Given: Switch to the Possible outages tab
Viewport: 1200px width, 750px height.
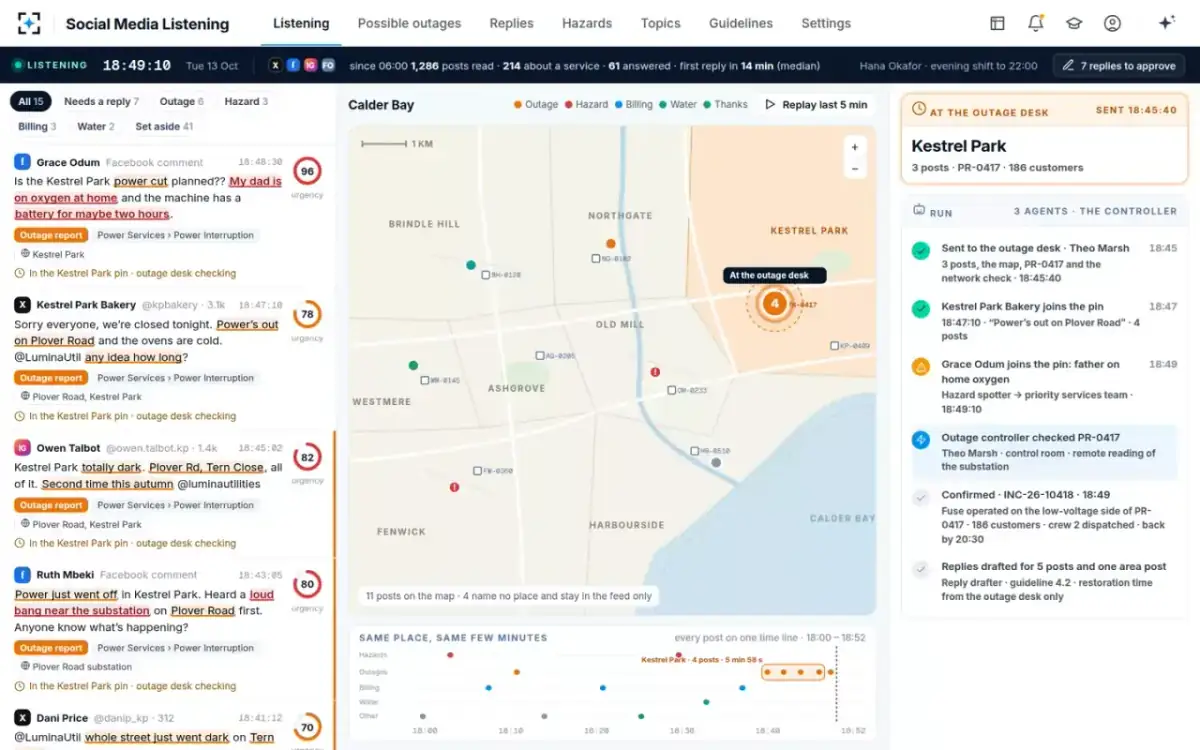Looking at the screenshot, I should click(409, 23).
